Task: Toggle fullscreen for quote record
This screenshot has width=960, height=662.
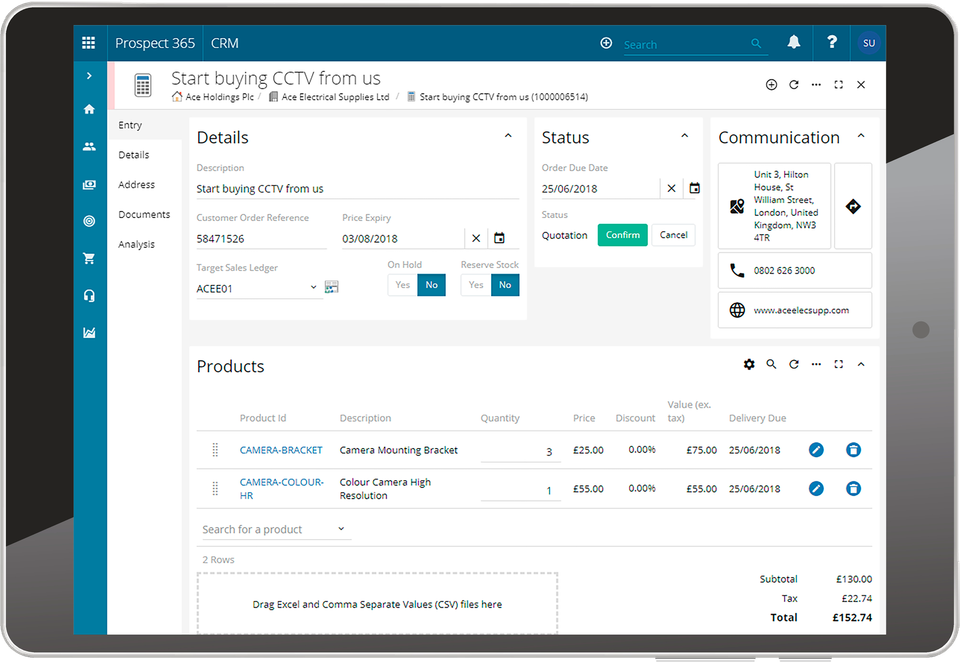Action: click(839, 85)
